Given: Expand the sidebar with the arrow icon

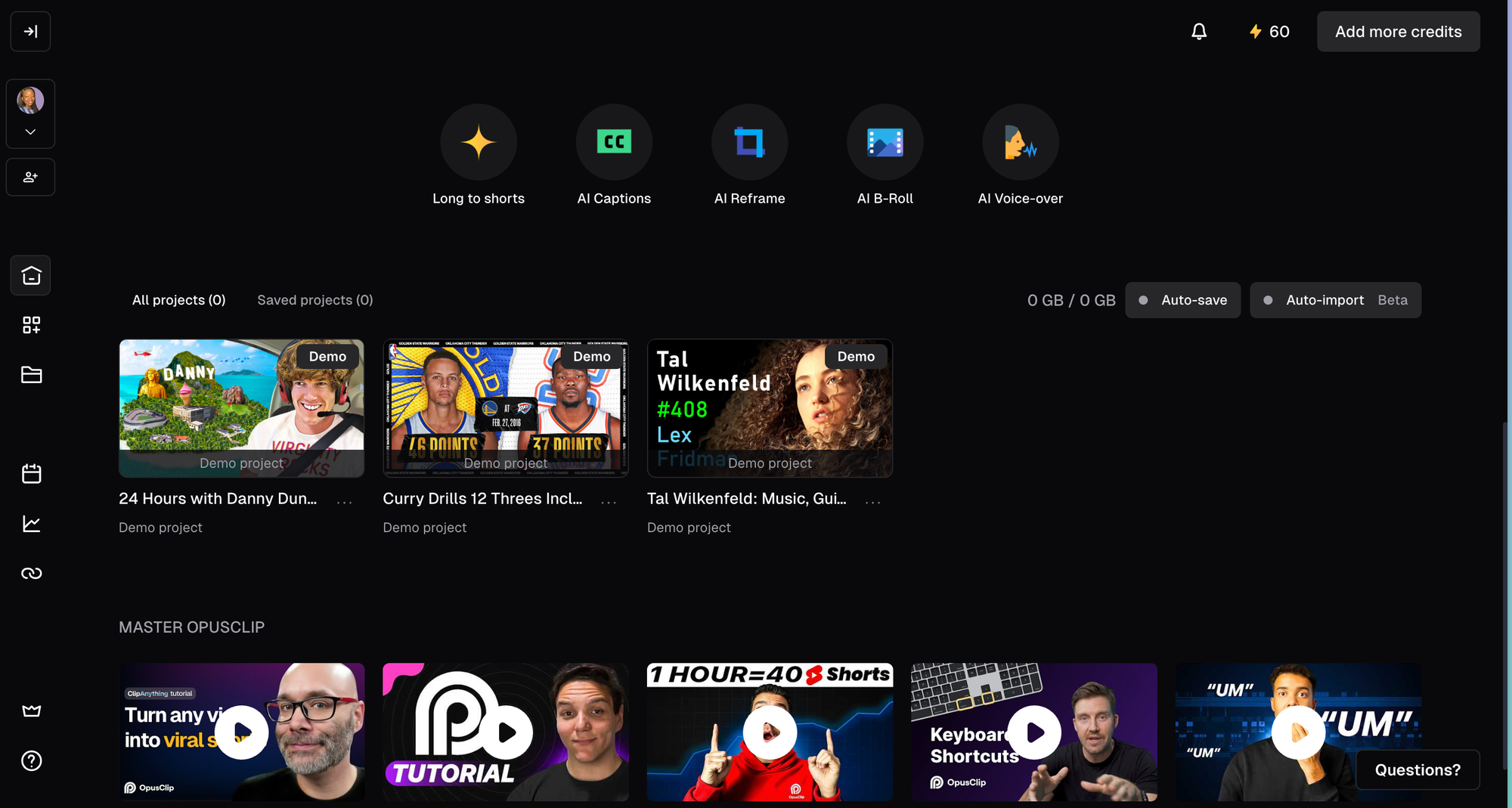Looking at the screenshot, I should pyautogui.click(x=30, y=32).
